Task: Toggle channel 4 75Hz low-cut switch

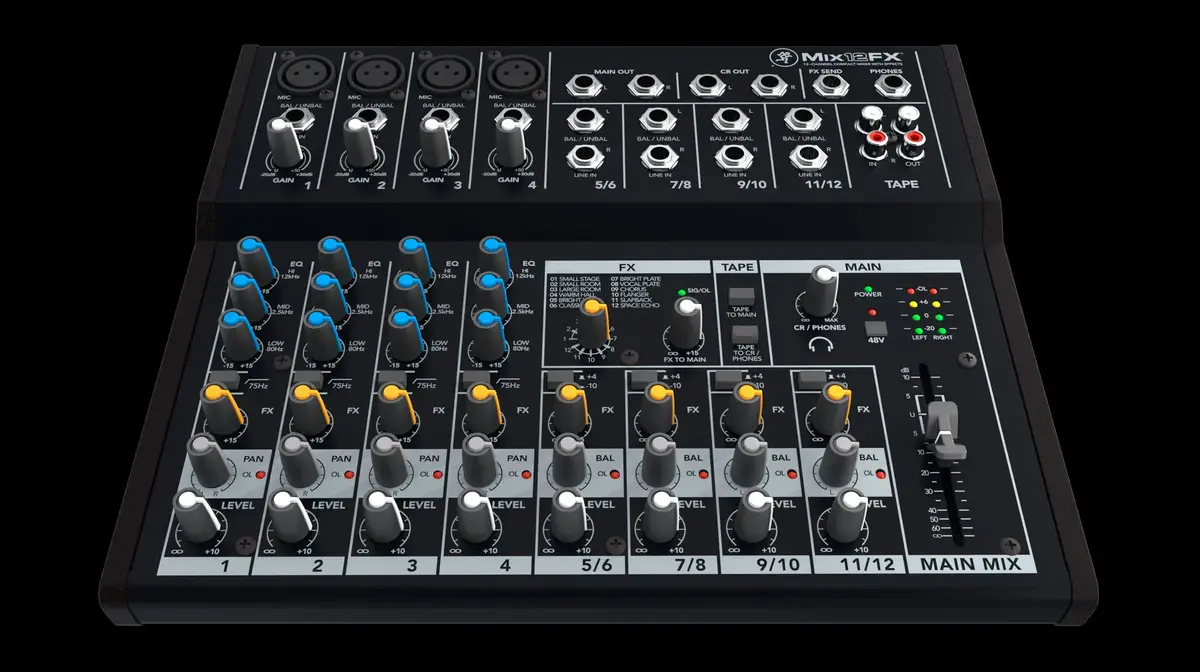Action: tap(477, 377)
